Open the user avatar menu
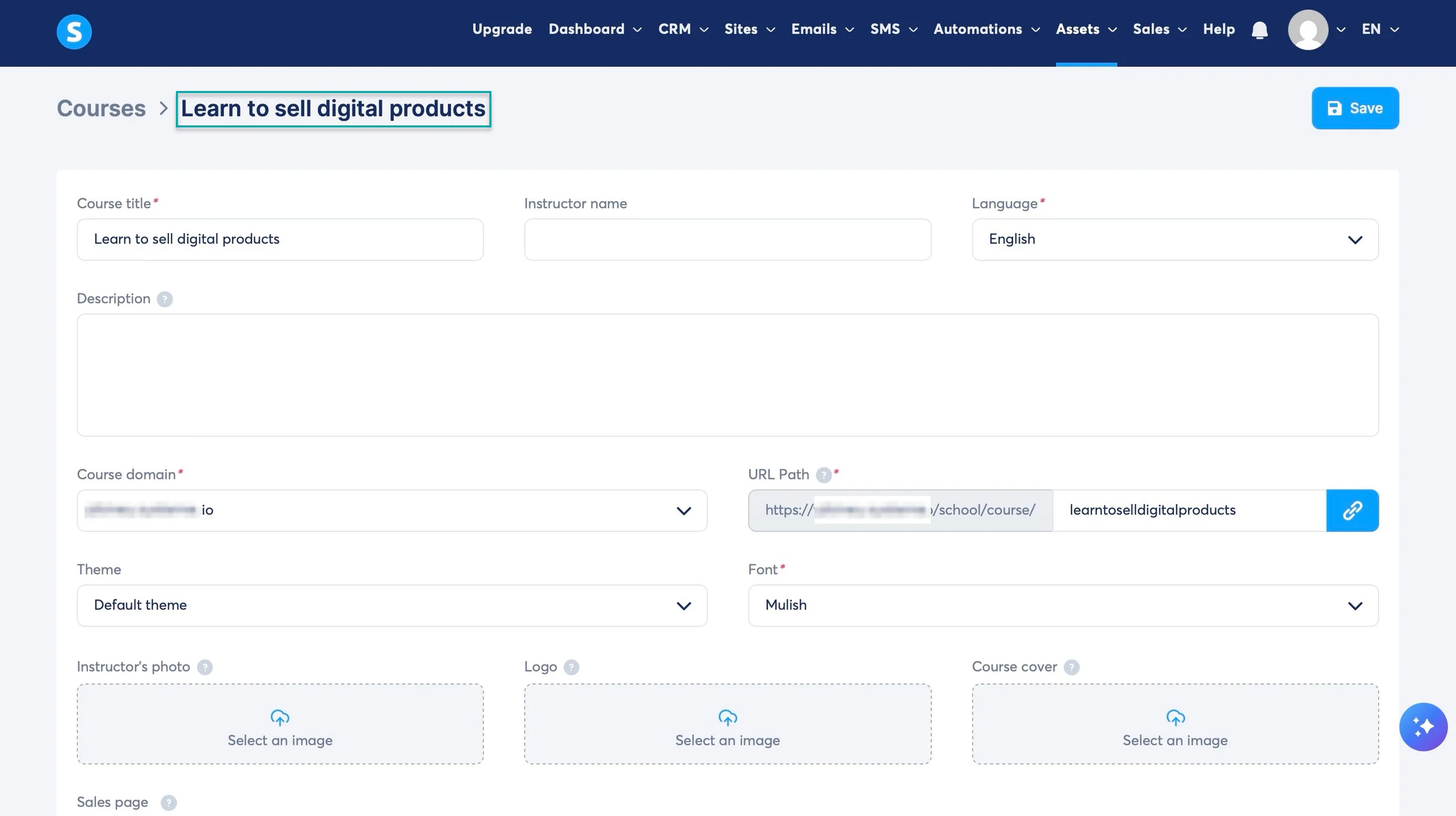This screenshot has height=816, width=1456. (1316, 30)
